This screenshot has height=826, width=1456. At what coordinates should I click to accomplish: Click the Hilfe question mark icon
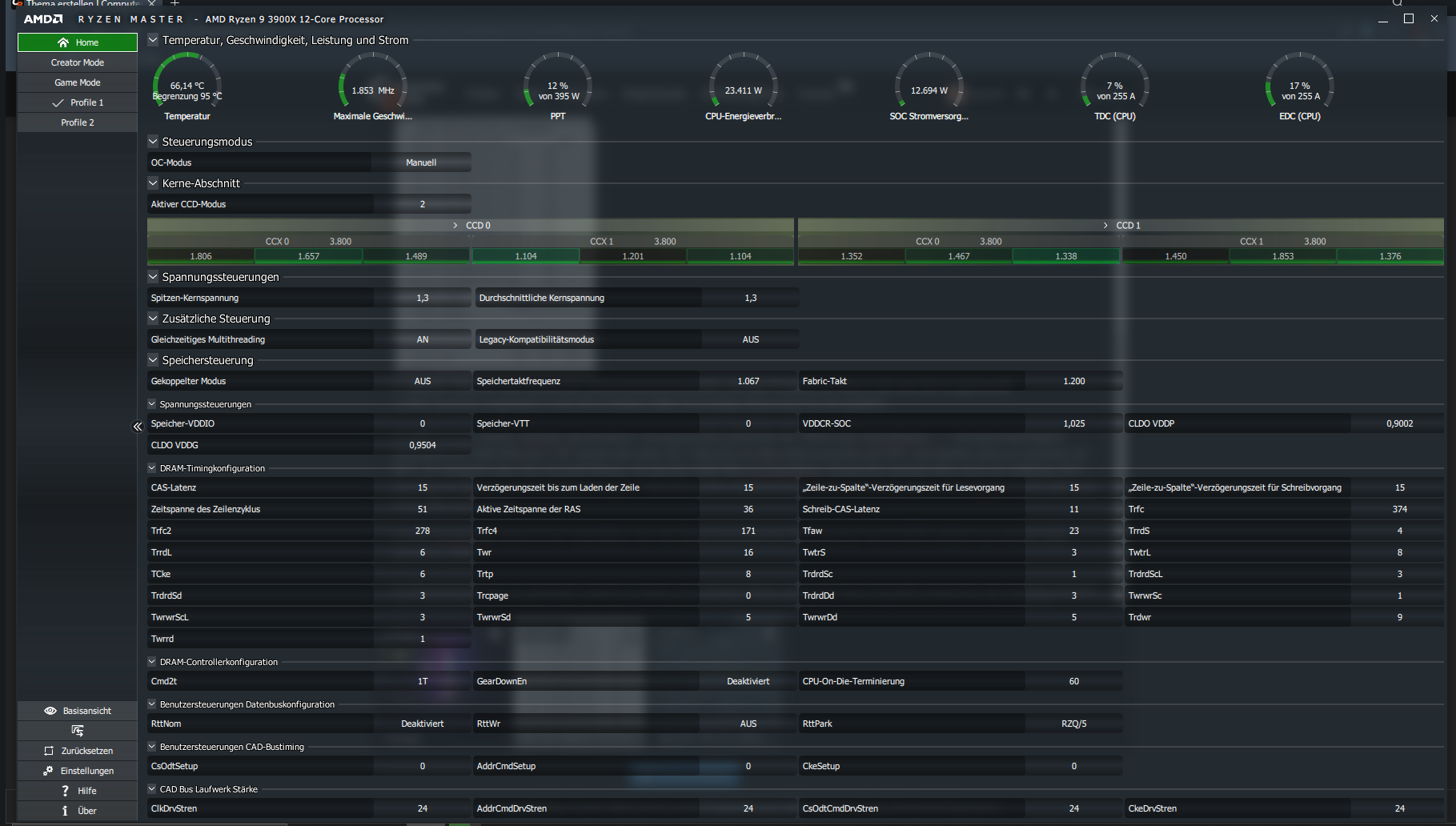coord(65,791)
